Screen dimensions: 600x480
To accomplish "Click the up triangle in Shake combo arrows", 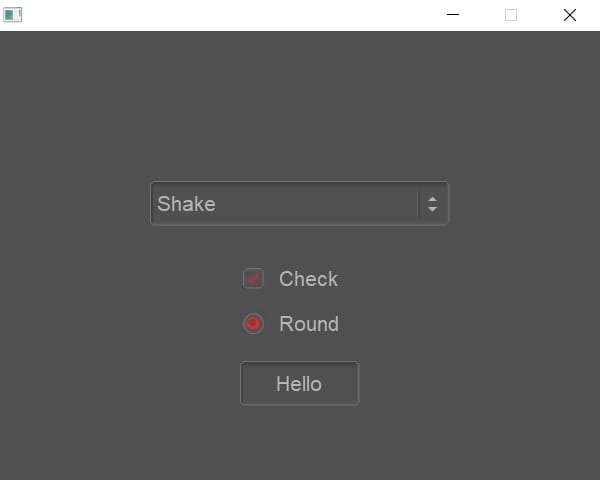I will [432, 199].
